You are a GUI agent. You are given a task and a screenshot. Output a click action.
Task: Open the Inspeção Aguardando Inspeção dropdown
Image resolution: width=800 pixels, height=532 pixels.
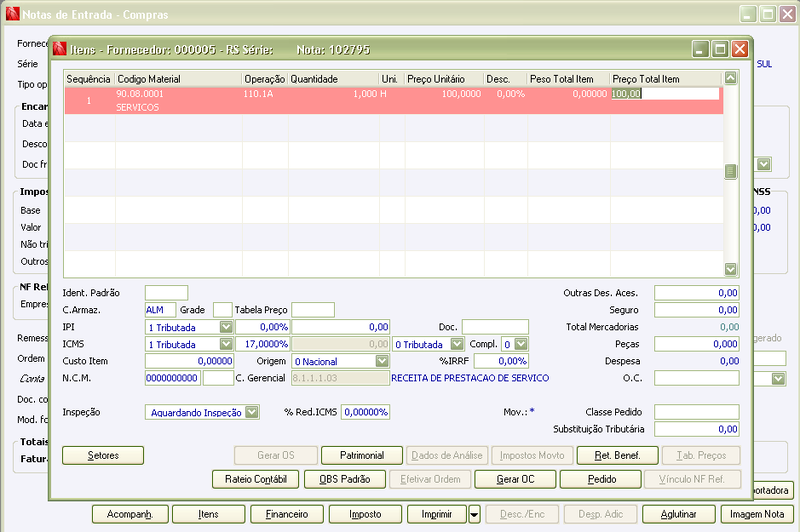252,412
